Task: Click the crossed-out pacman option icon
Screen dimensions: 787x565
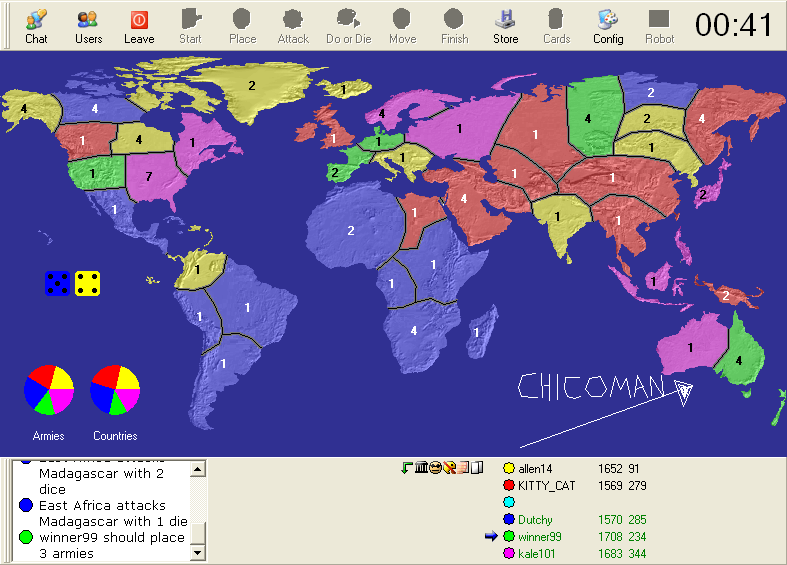Action: tap(449, 468)
